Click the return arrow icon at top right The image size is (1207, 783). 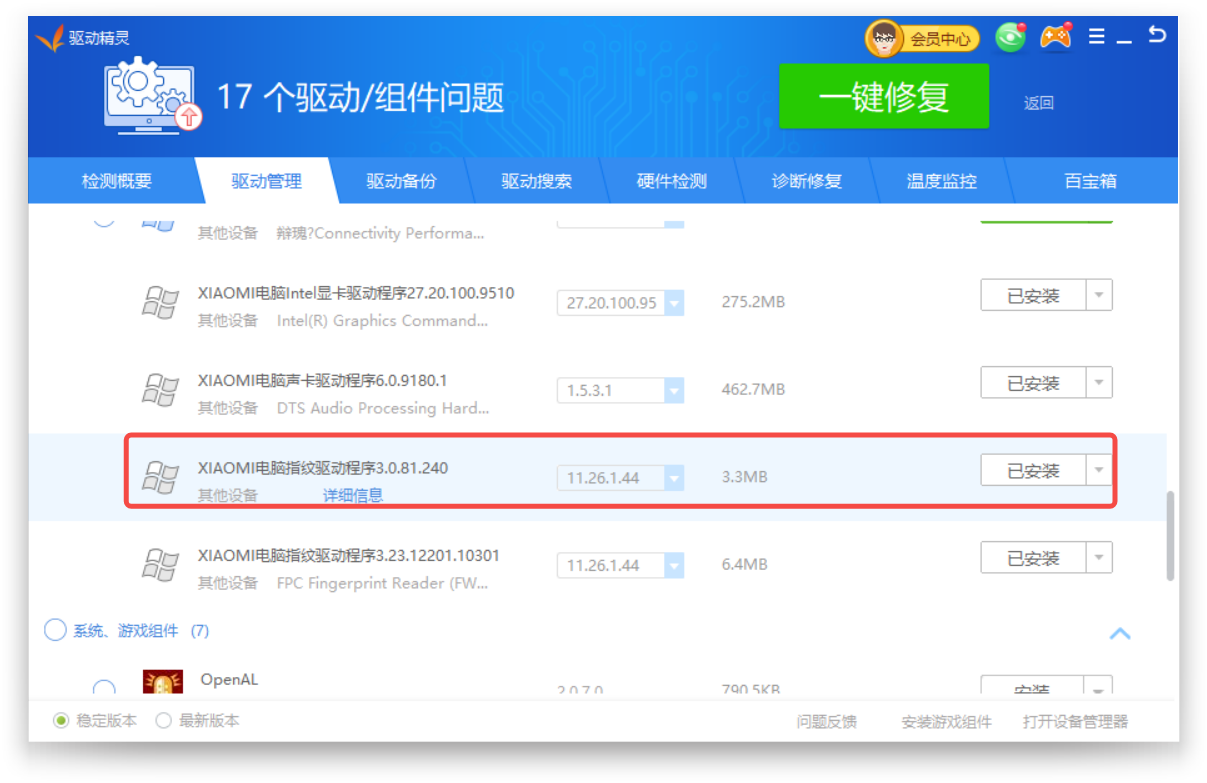[1157, 35]
